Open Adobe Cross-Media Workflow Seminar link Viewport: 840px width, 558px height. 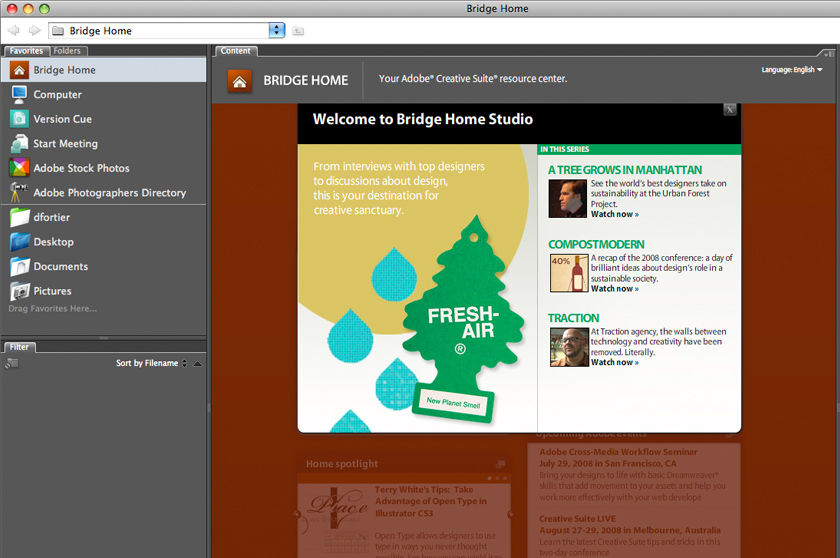tap(618, 452)
